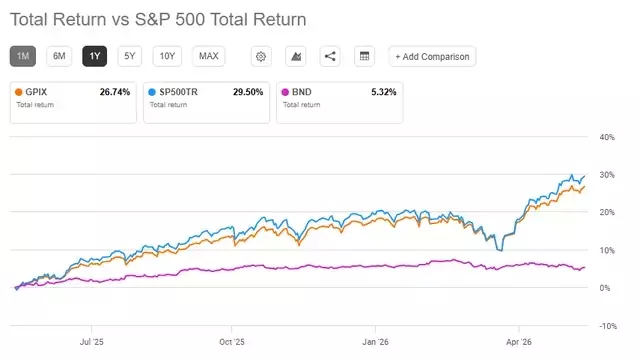Click the 20% y-axis label
The image size is (640, 362).
(607, 212)
